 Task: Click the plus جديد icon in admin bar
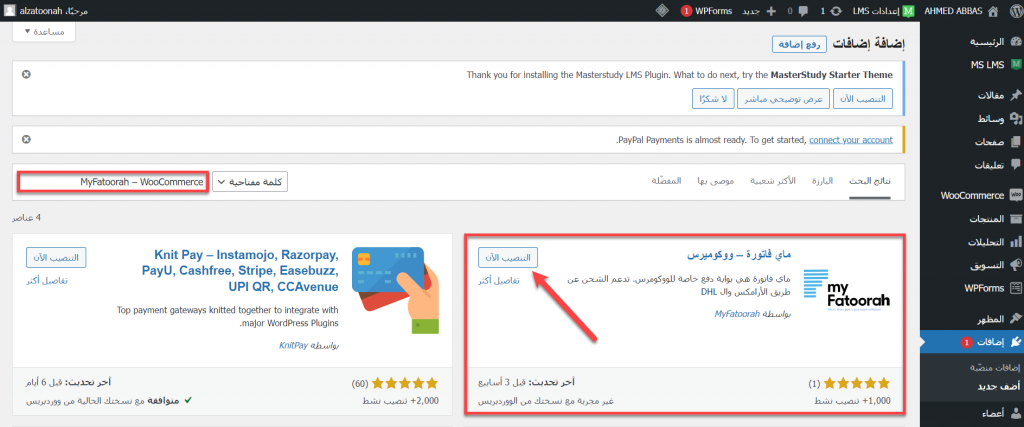[x=771, y=10]
